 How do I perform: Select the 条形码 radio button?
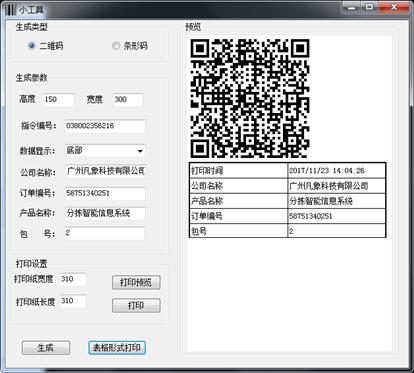(116, 46)
